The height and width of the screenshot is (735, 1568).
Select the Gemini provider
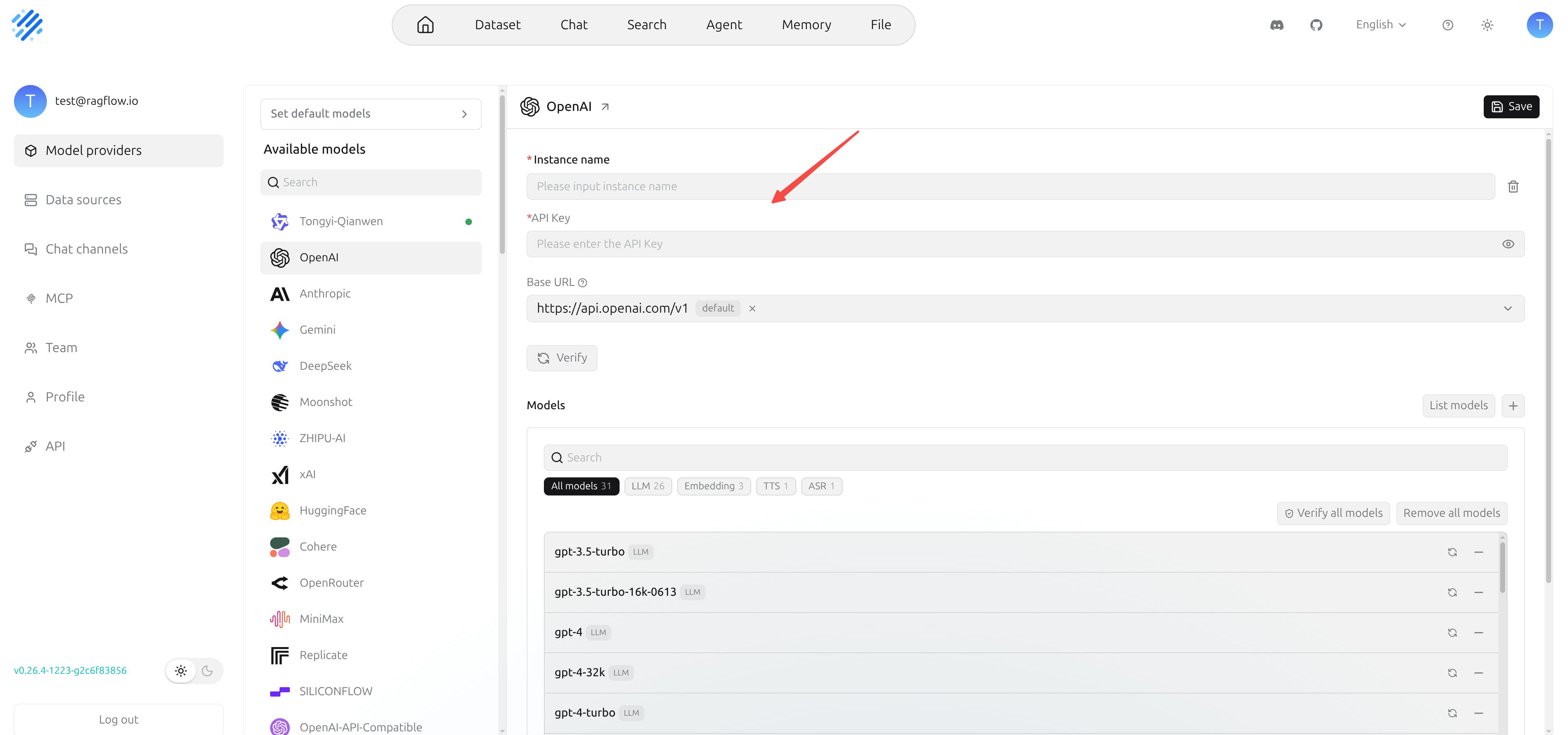pyautogui.click(x=371, y=330)
